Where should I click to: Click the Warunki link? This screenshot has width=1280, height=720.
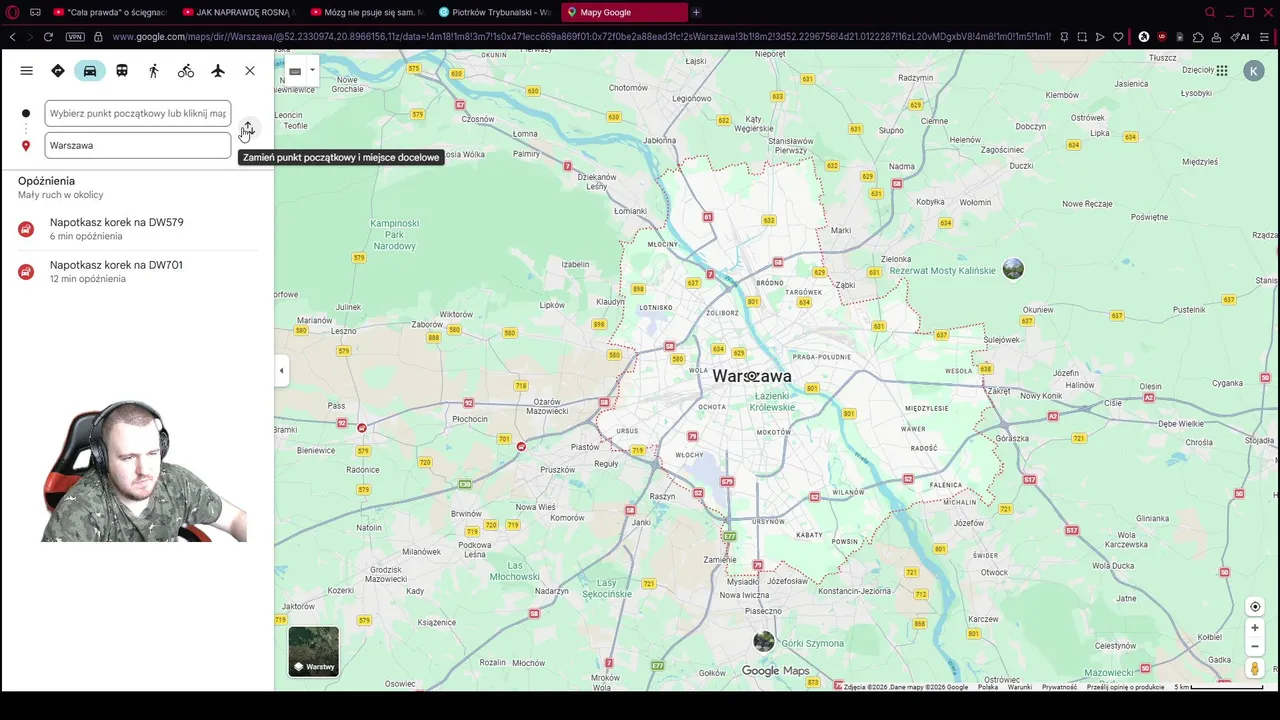click(1020, 687)
